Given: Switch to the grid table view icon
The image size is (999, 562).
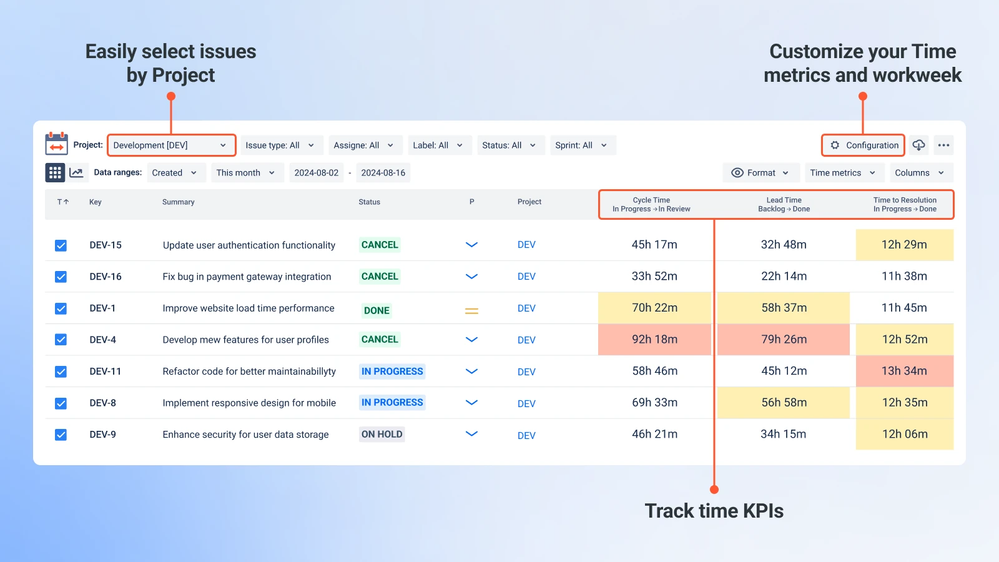Looking at the screenshot, I should click(55, 173).
